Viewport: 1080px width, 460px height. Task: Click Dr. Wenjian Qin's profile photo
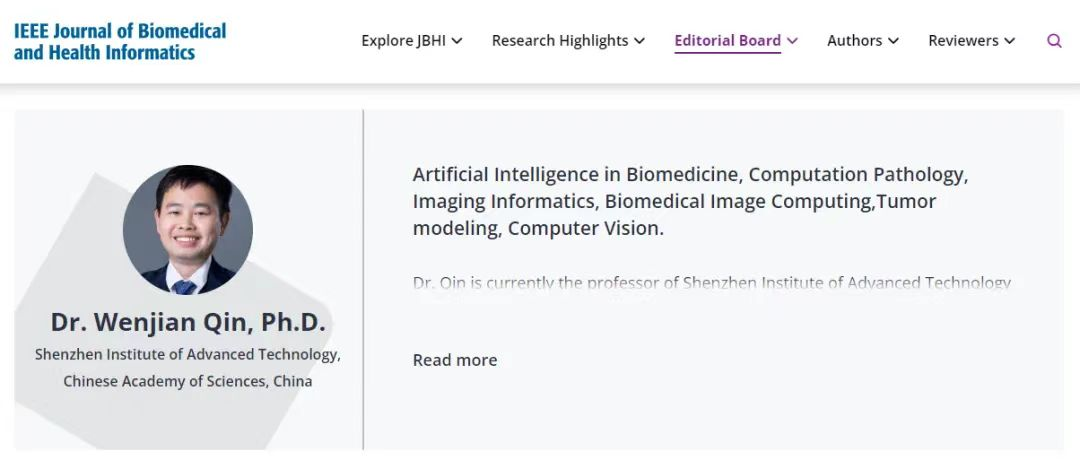tap(188, 230)
